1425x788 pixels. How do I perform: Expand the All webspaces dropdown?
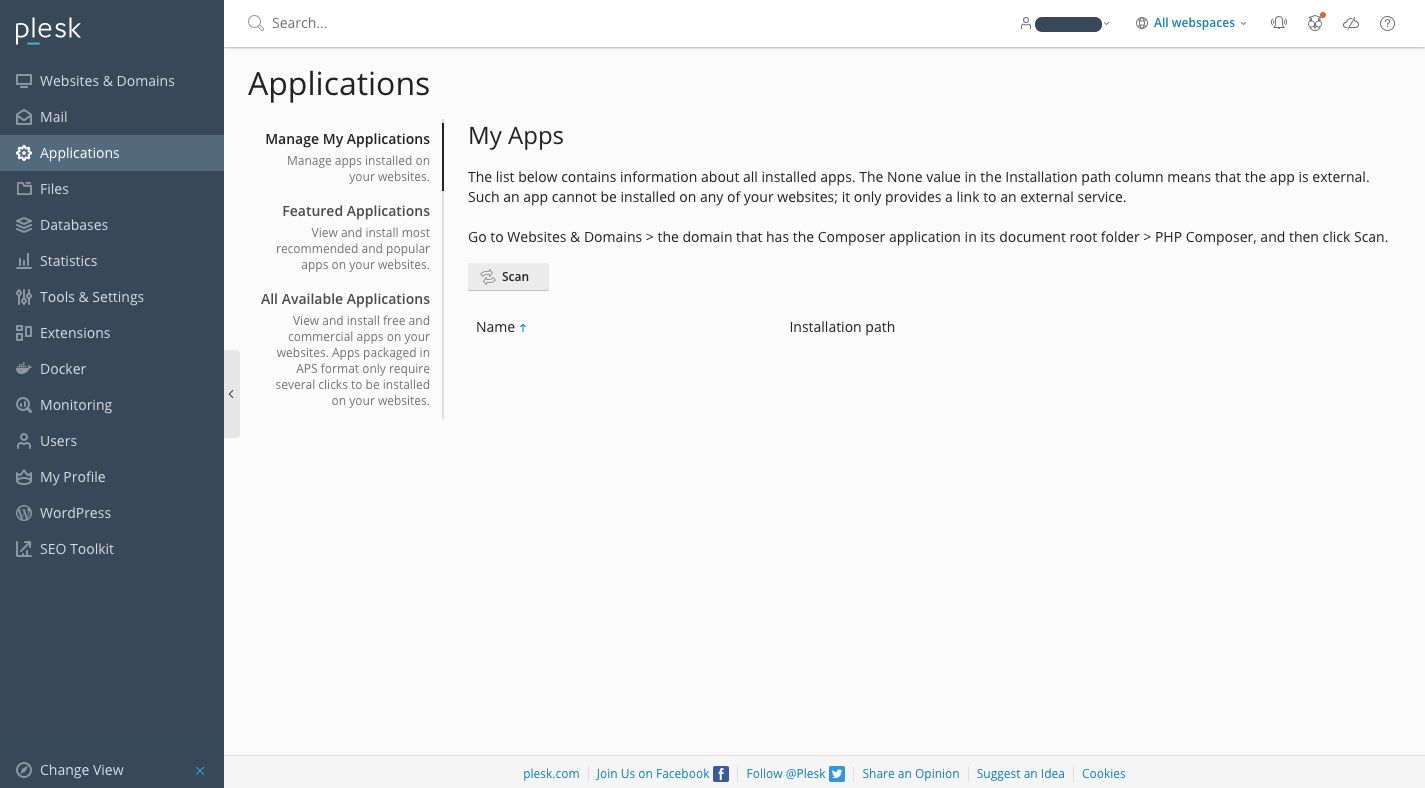(1192, 23)
